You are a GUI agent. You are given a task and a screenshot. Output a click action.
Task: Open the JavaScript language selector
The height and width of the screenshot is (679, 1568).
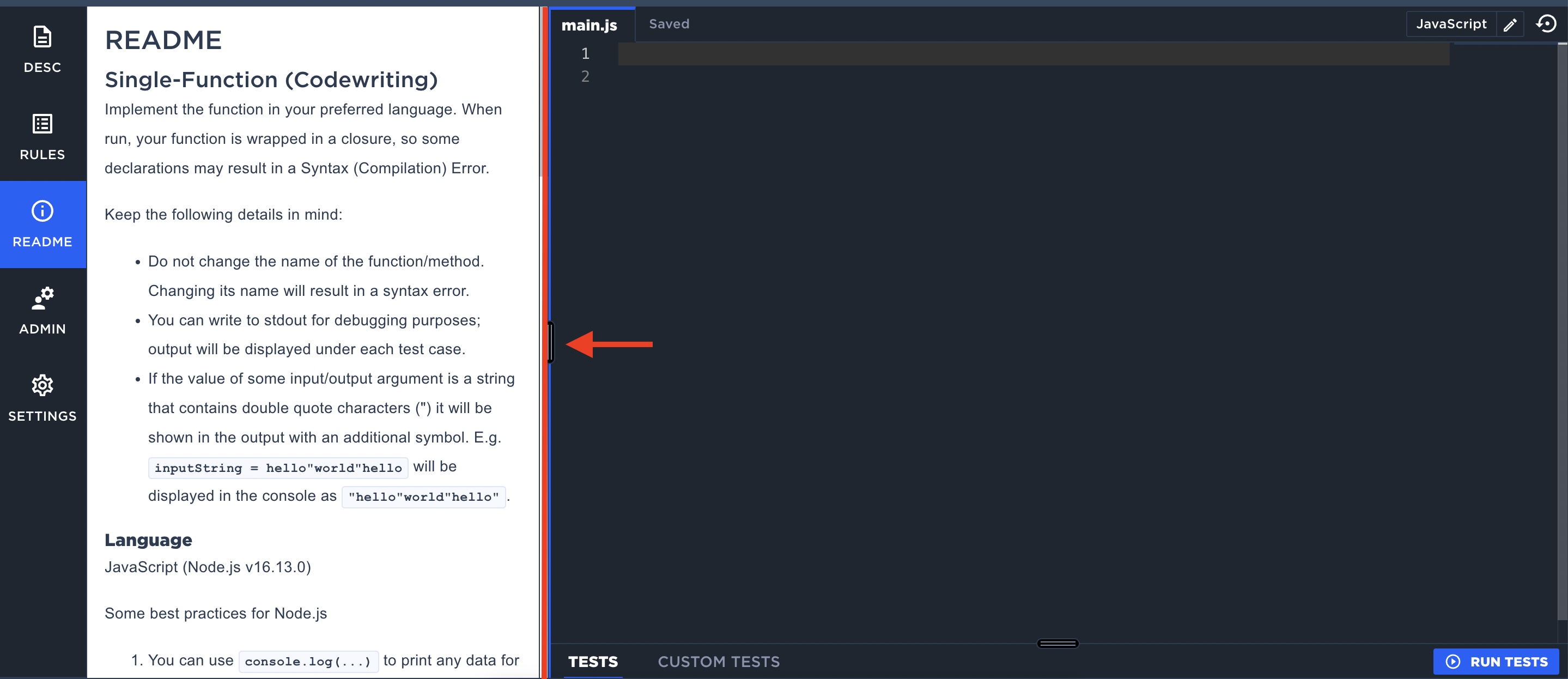point(1451,25)
